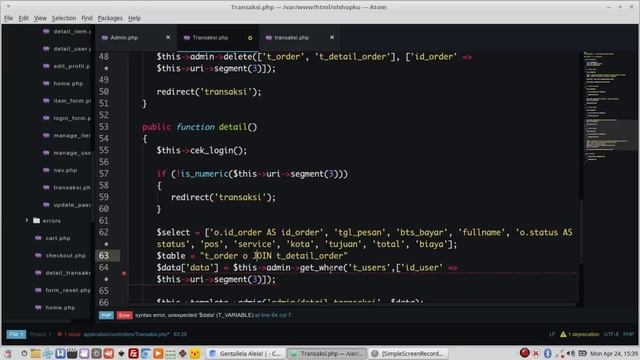
Task: Change the UTF-8 encoding selector
Action: (611, 334)
